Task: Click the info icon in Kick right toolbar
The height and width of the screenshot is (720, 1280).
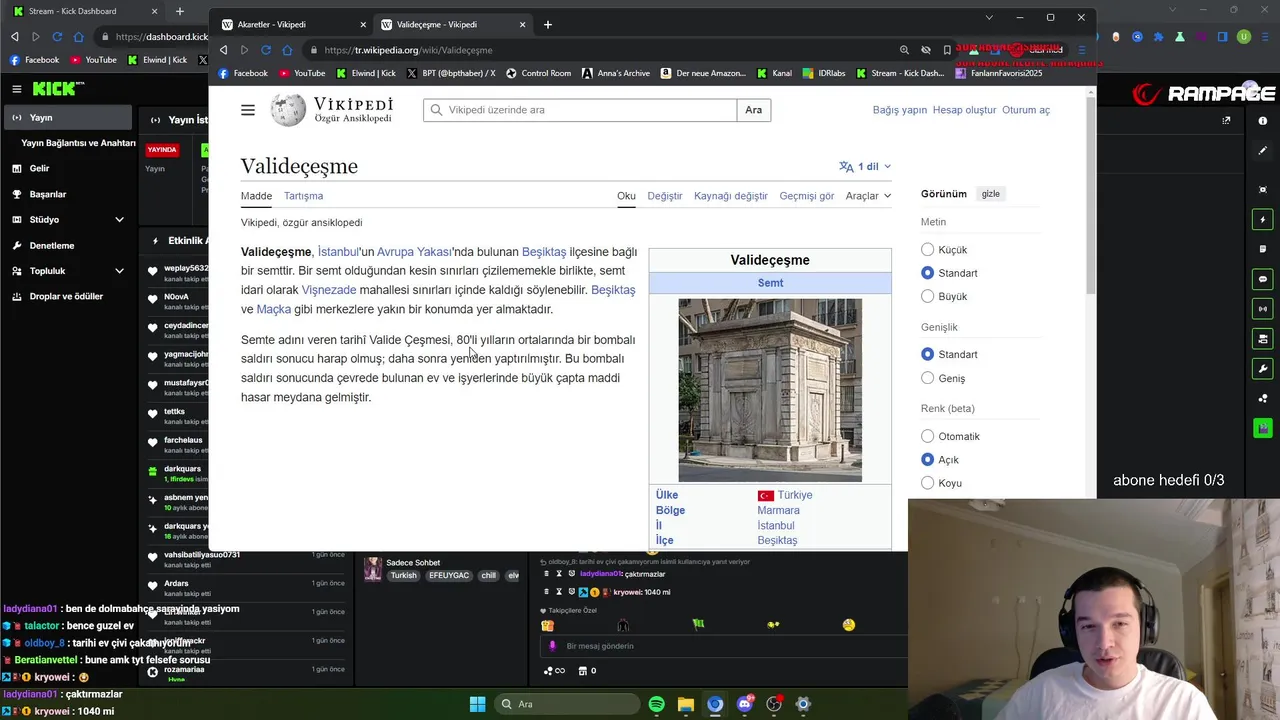Action: 1263,120
